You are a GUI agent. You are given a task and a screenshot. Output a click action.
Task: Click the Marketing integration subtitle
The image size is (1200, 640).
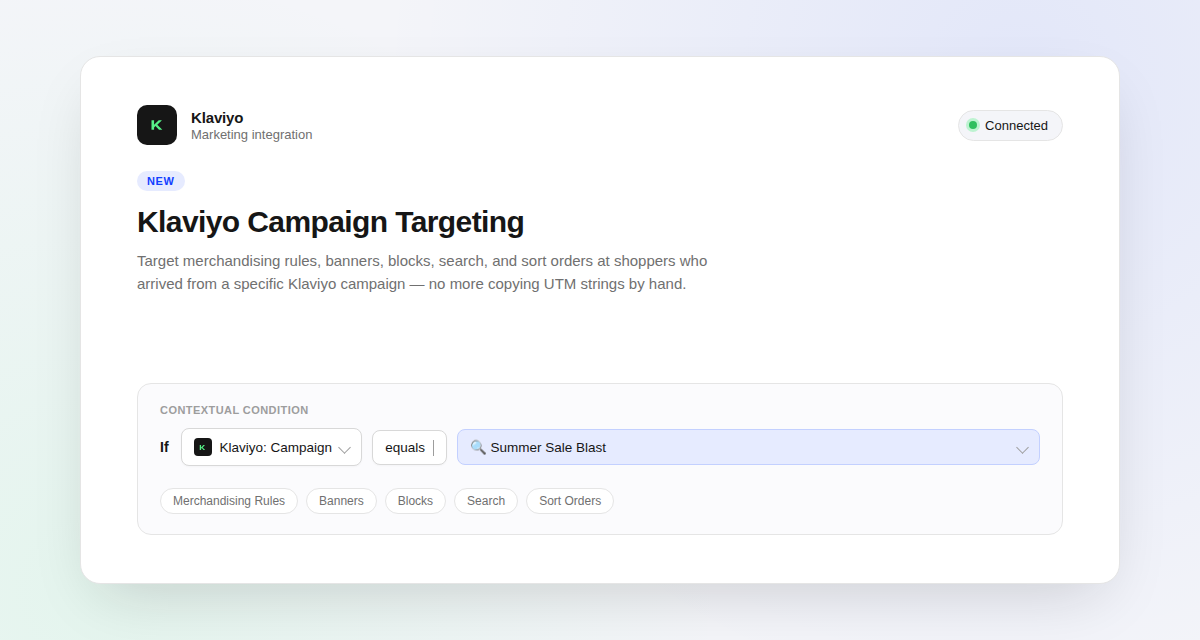pos(252,135)
